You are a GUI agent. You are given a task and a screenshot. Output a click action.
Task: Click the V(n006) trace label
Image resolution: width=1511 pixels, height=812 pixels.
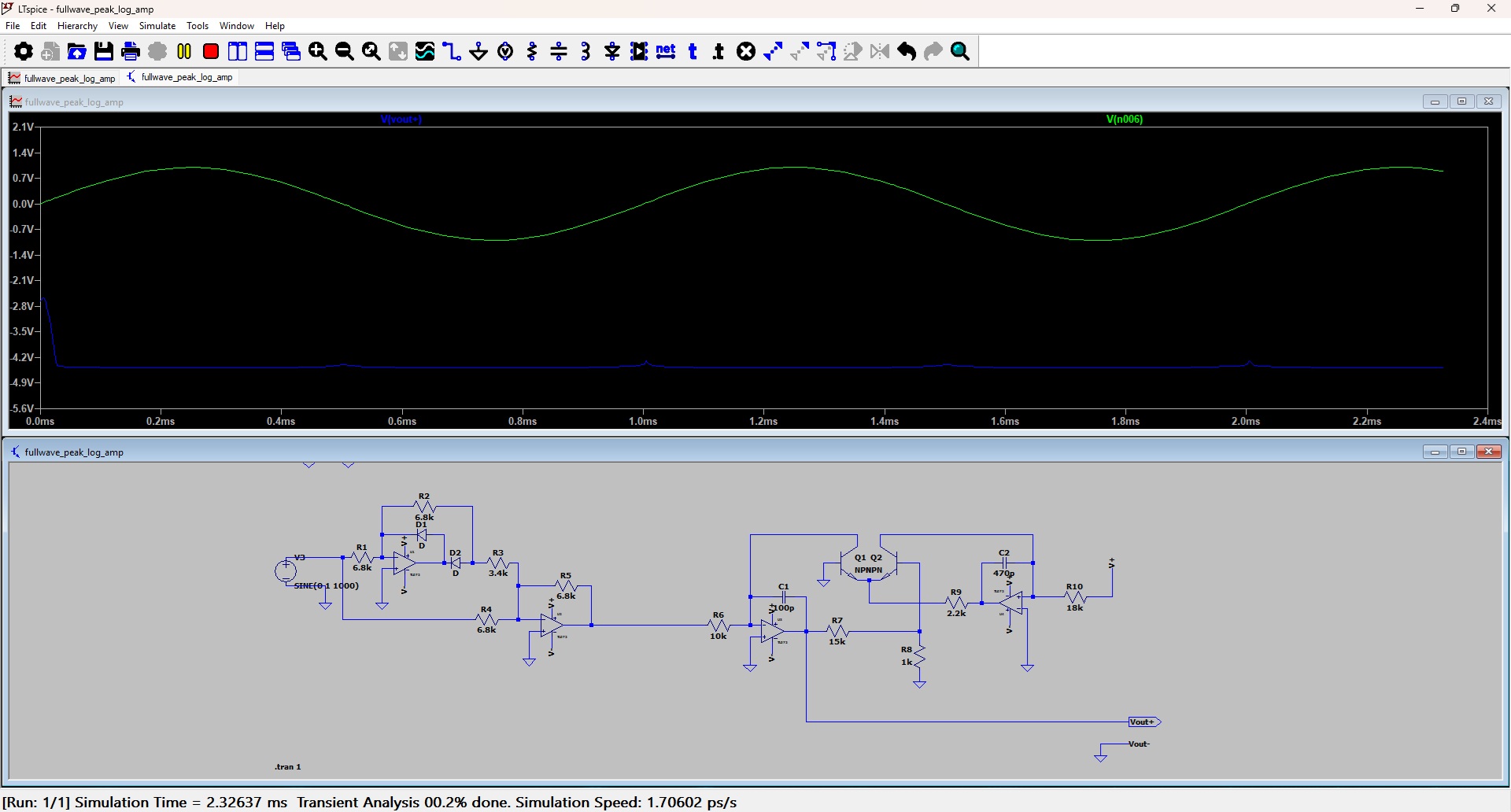[1124, 120]
